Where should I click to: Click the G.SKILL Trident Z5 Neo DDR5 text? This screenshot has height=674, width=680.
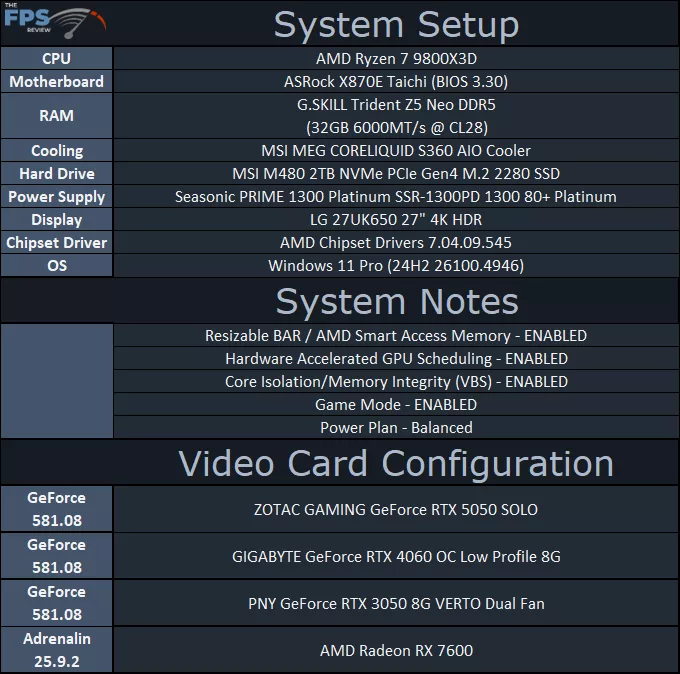[x=395, y=104]
